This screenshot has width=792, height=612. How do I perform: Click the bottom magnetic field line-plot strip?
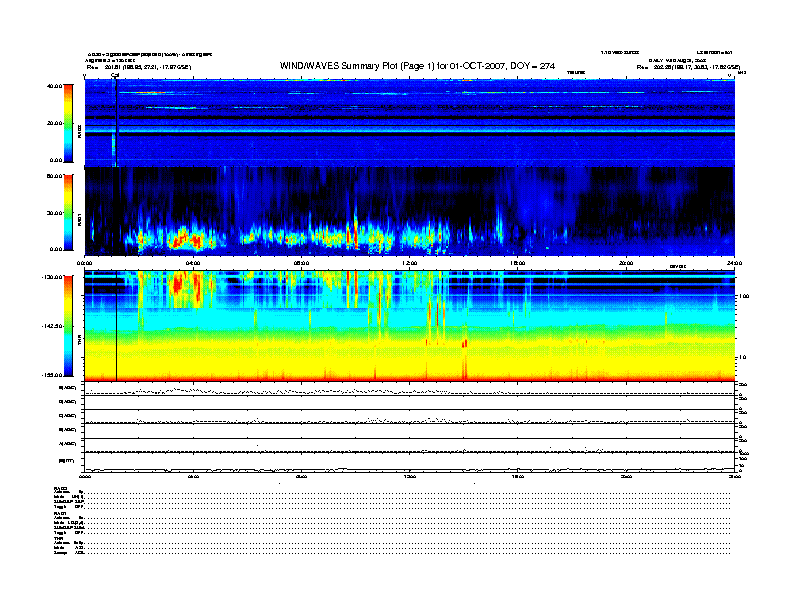pos(410,462)
